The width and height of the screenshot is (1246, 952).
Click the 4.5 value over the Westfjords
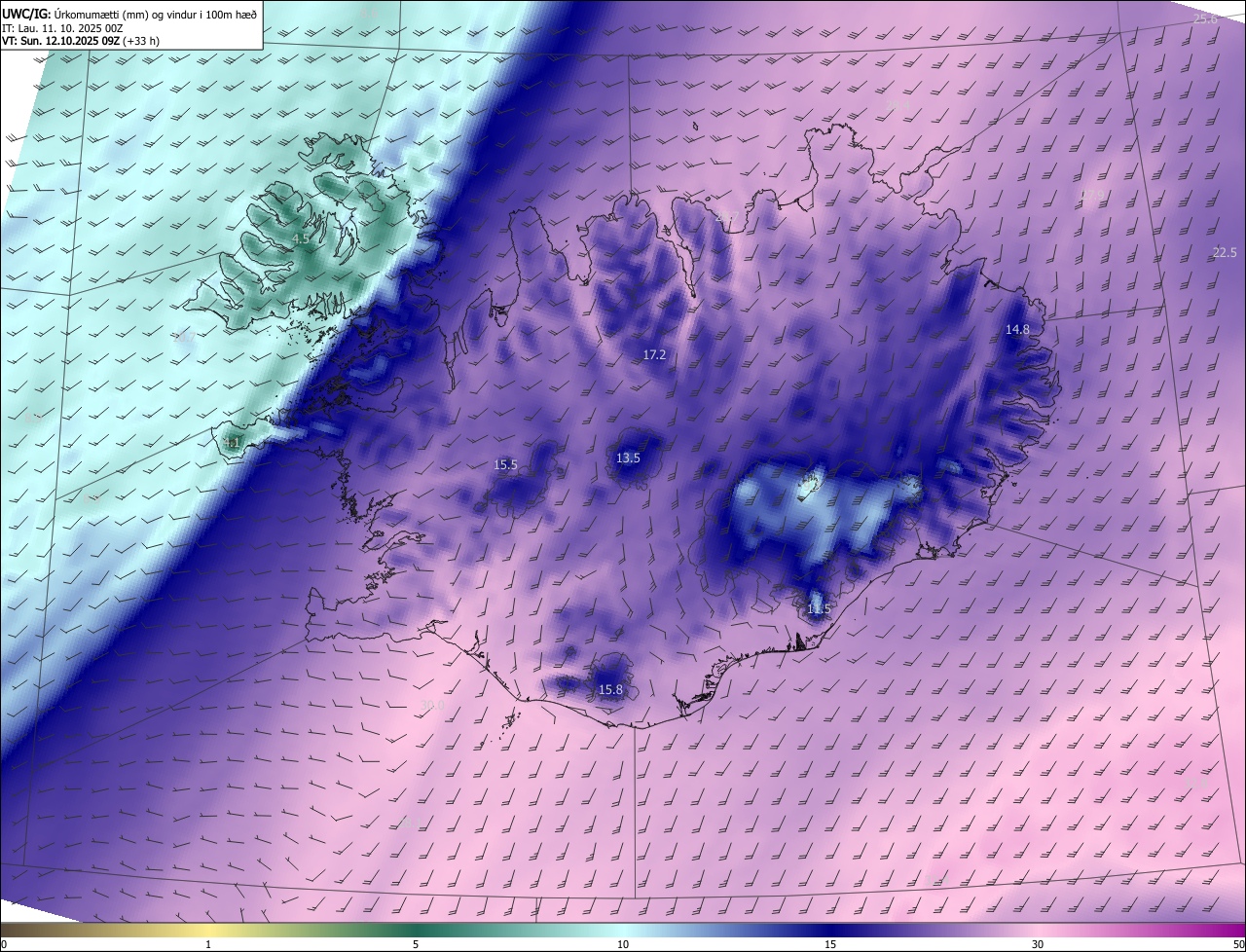301,238
